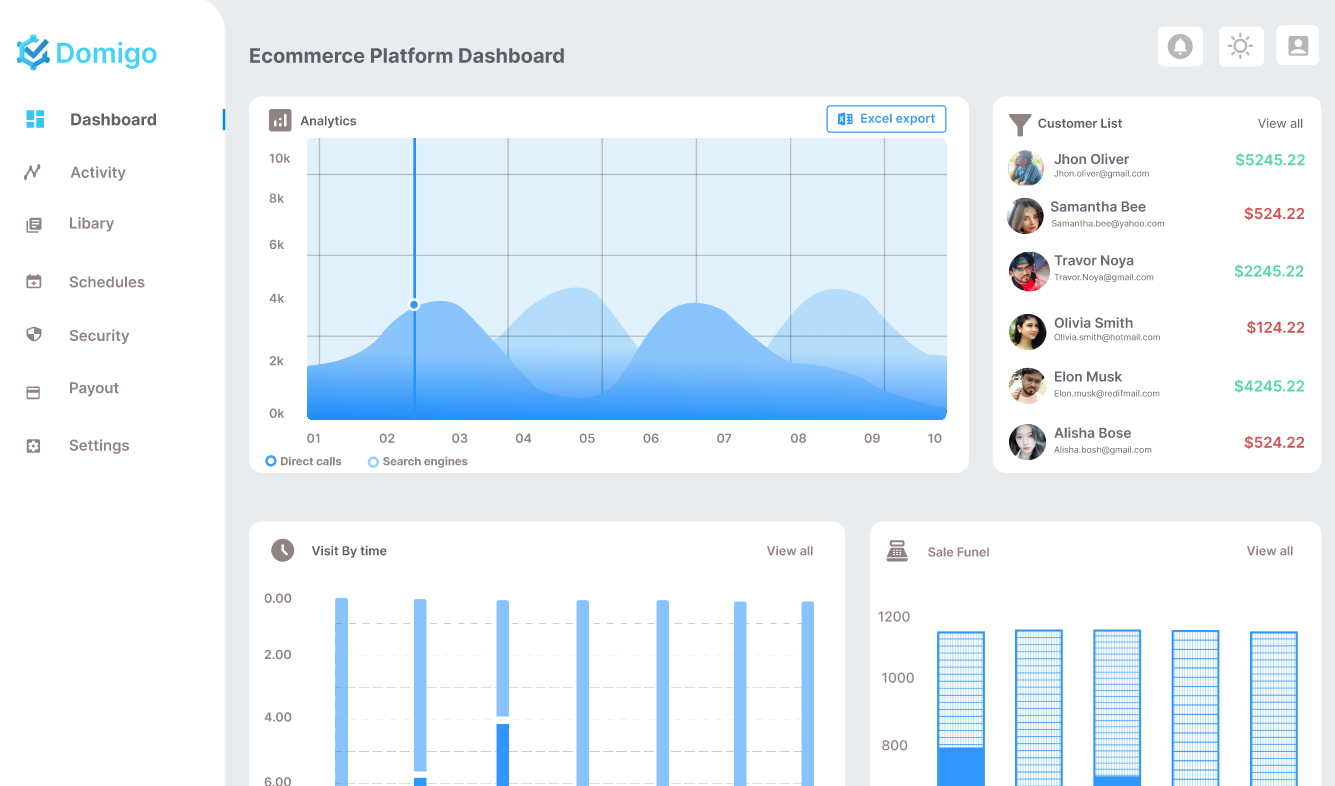Open Schedules from the sidebar
Viewport: 1335px width, 786px height.
[107, 282]
